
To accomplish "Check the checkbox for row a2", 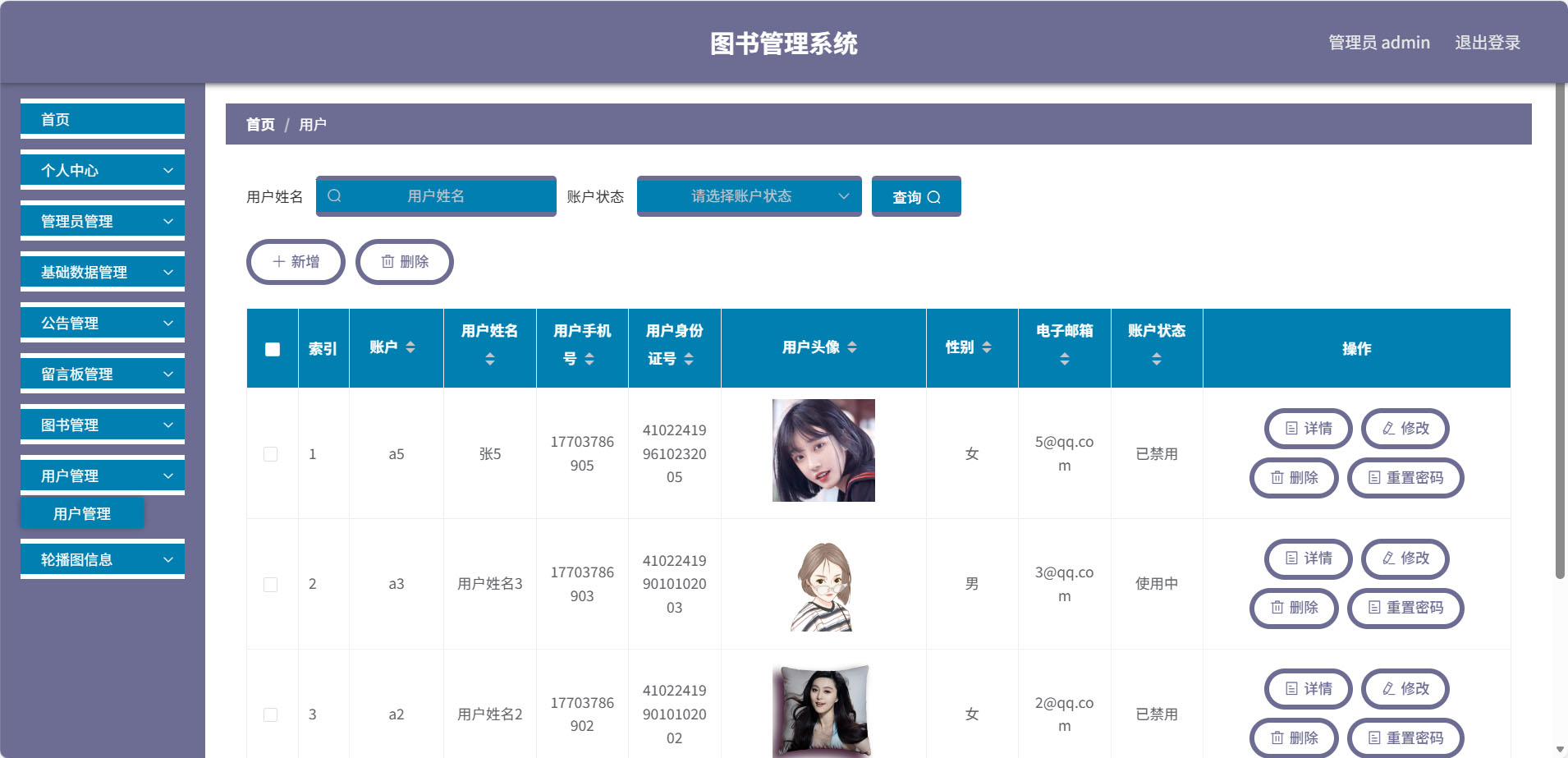I will tap(270, 714).
